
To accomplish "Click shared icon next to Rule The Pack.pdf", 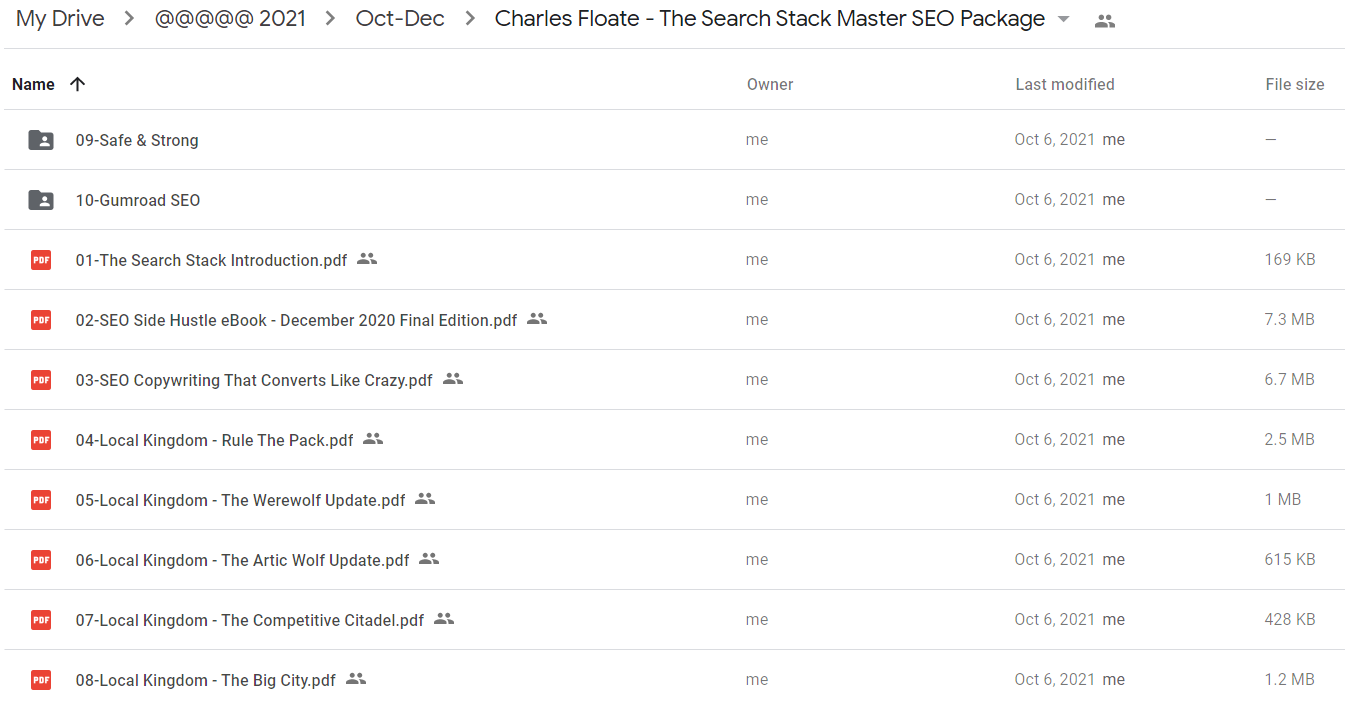I will point(373,439).
